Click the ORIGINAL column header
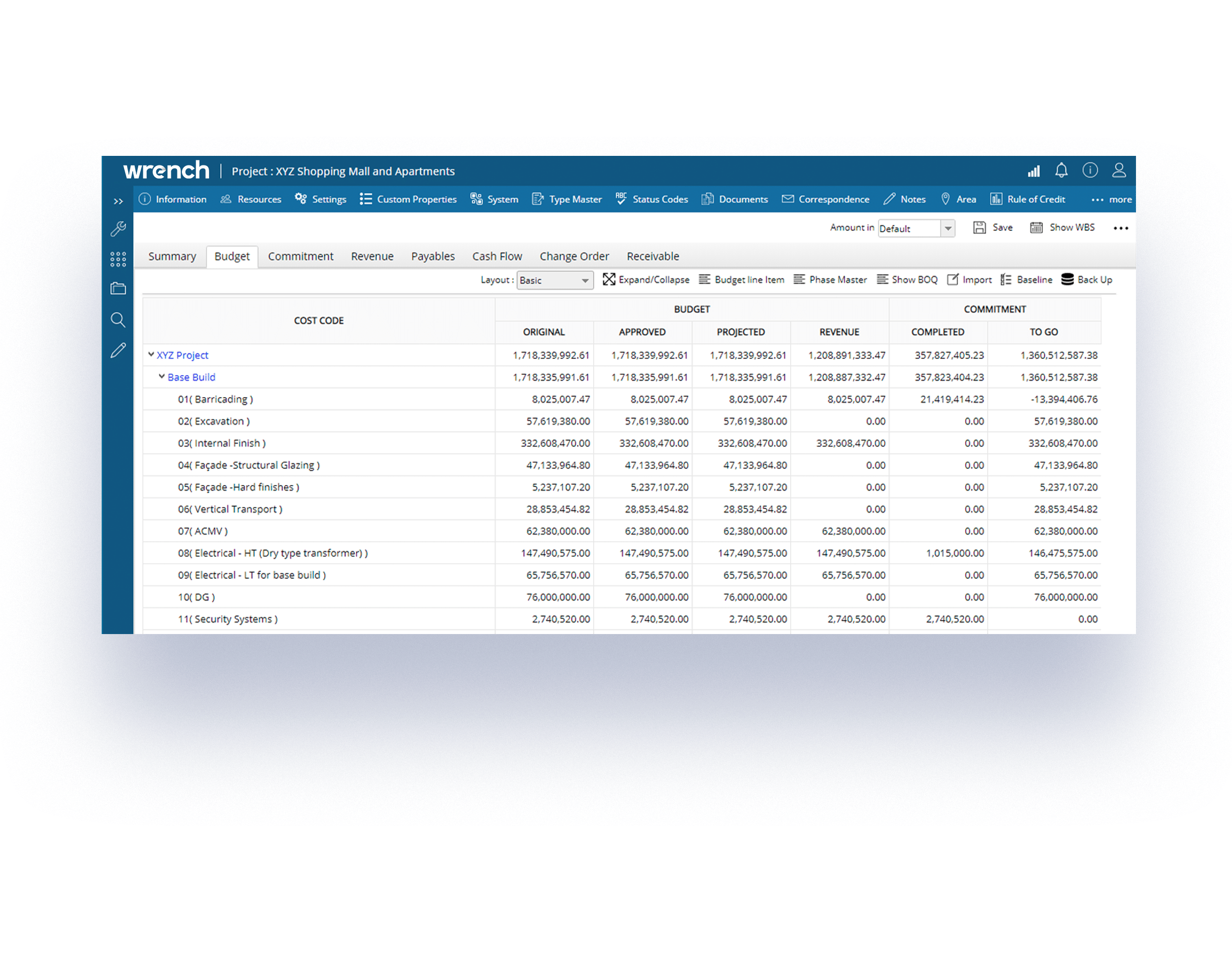This screenshot has height=978, width=1232. 544,332
